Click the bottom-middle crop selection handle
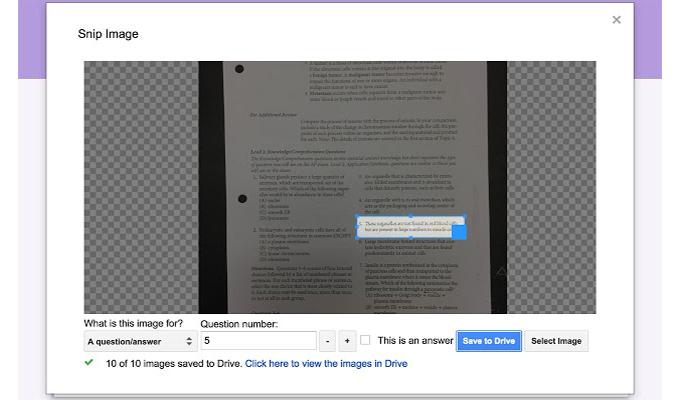This screenshot has height=400, width=680. pyautogui.click(x=411, y=238)
